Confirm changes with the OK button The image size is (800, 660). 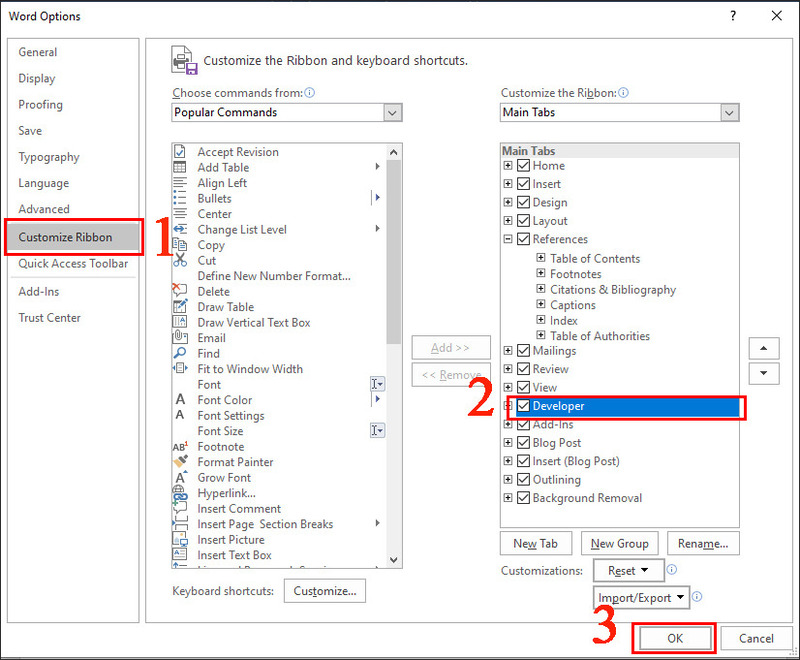pyautogui.click(x=673, y=638)
